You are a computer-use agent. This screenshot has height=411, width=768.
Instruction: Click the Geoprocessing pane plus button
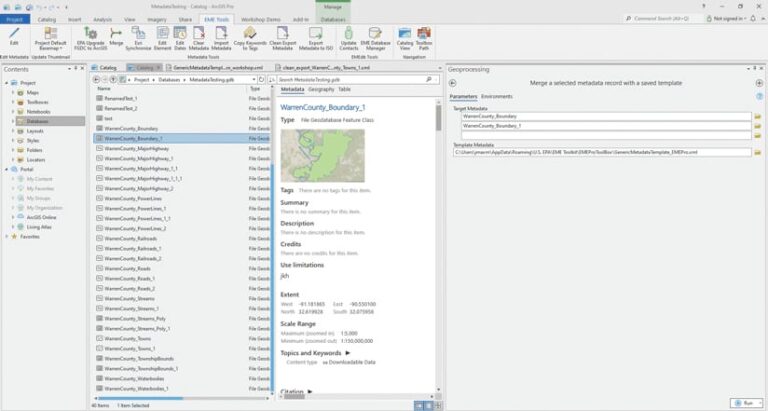(x=759, y=83)
